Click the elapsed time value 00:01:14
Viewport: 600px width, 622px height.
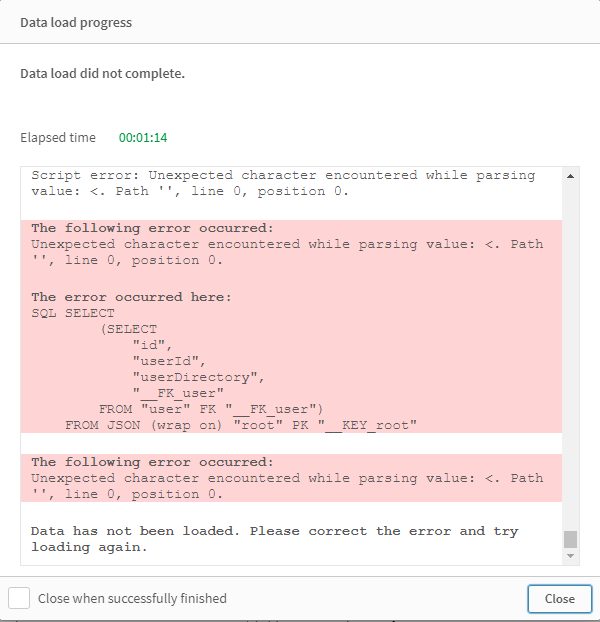(143, 138)
